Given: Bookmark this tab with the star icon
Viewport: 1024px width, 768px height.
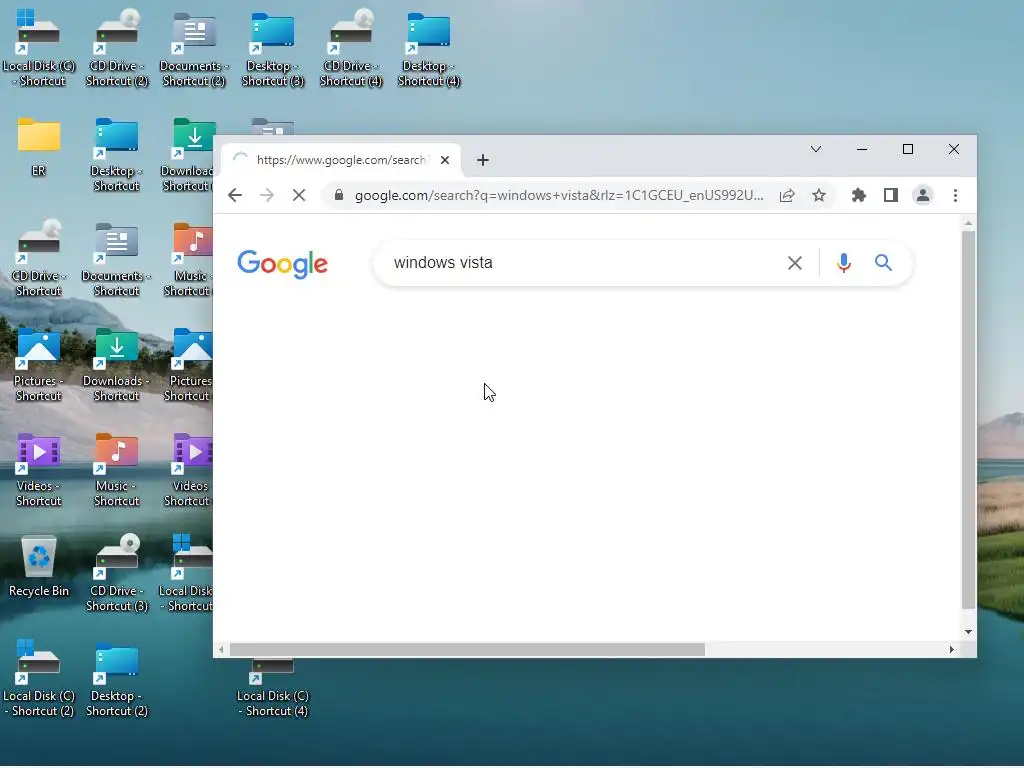Looking at the screenshot, I should [x=819, y=195].
